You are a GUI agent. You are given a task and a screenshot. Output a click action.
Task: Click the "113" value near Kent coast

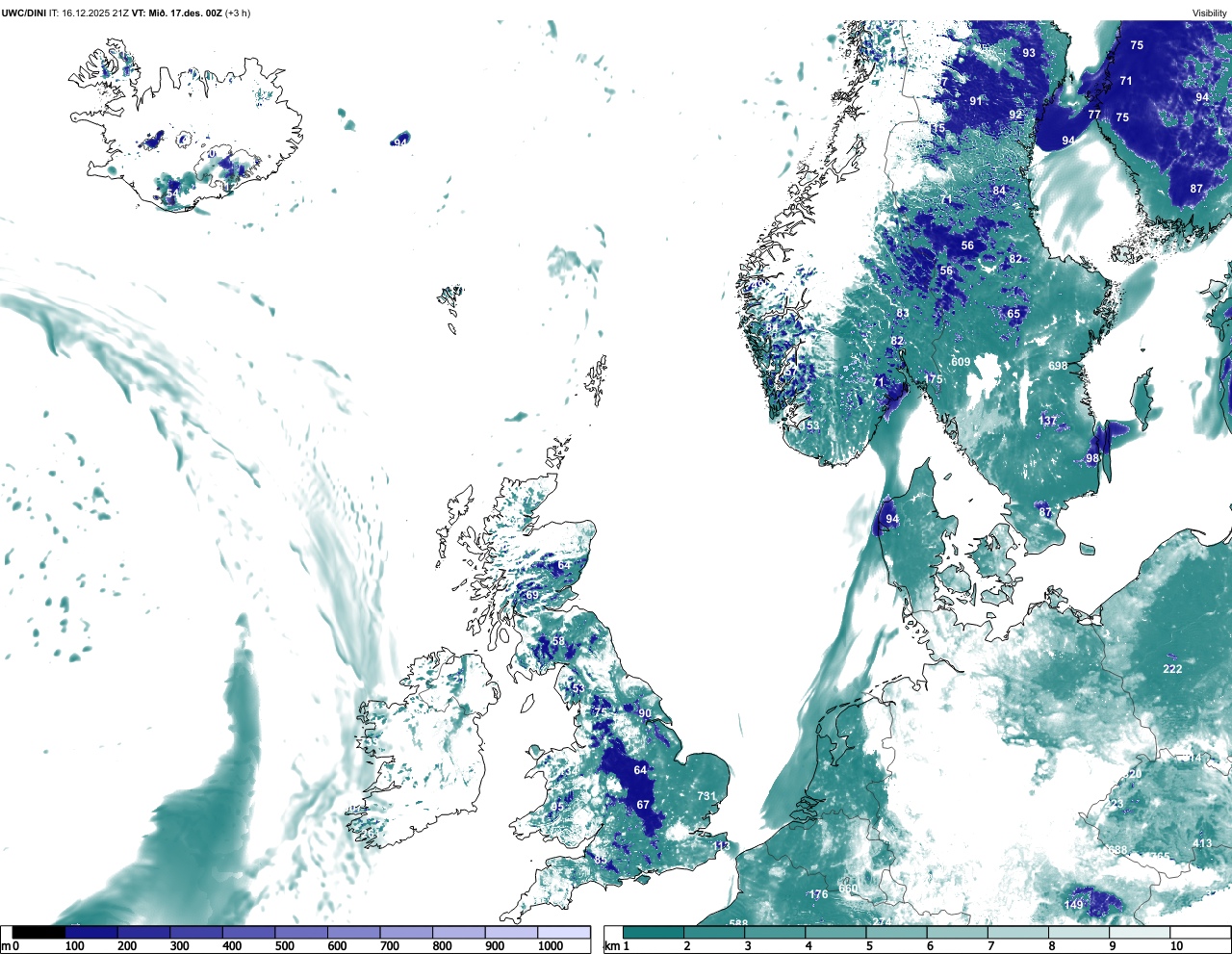coord(722,846)
